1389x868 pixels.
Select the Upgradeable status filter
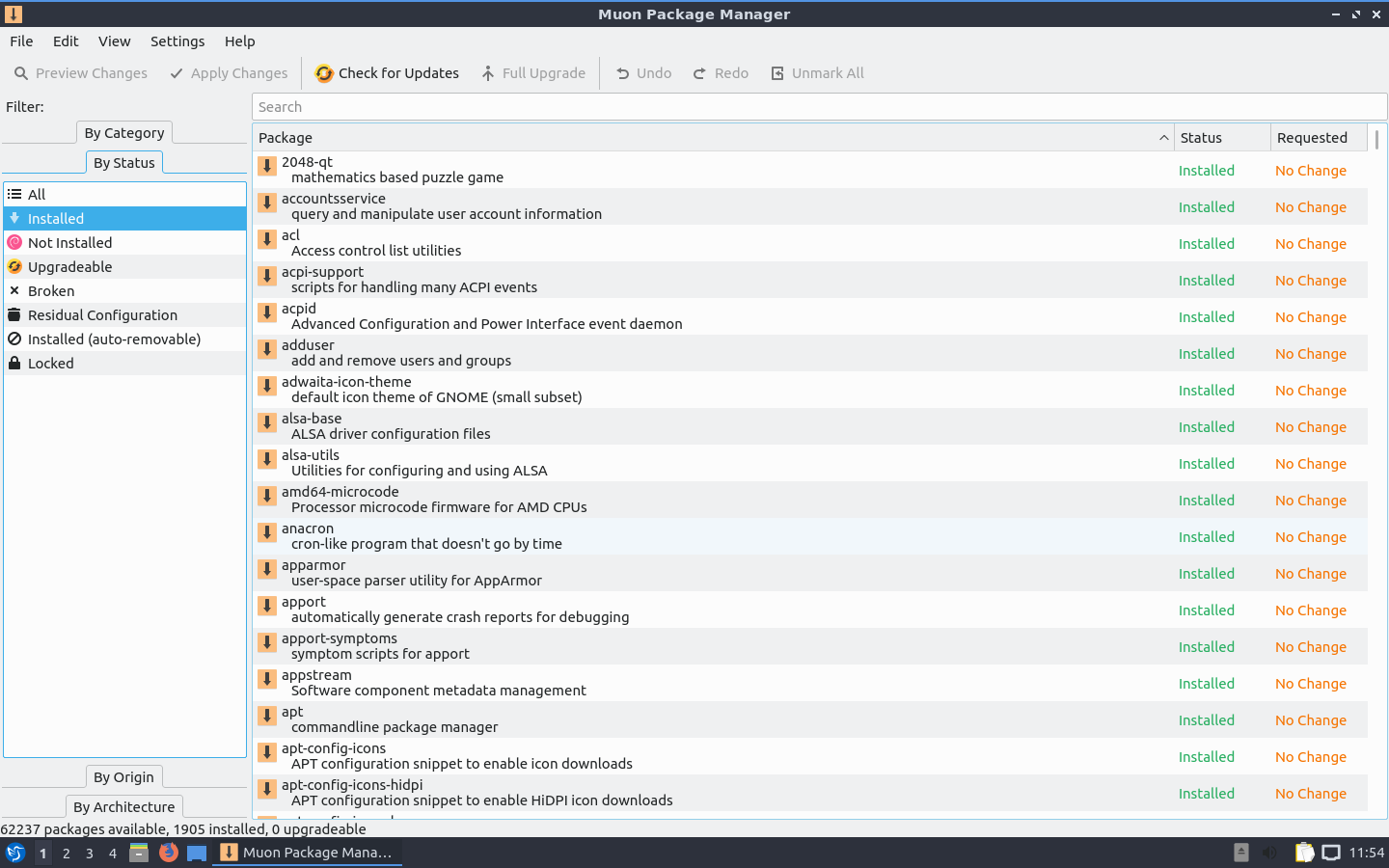click(69, 267)
